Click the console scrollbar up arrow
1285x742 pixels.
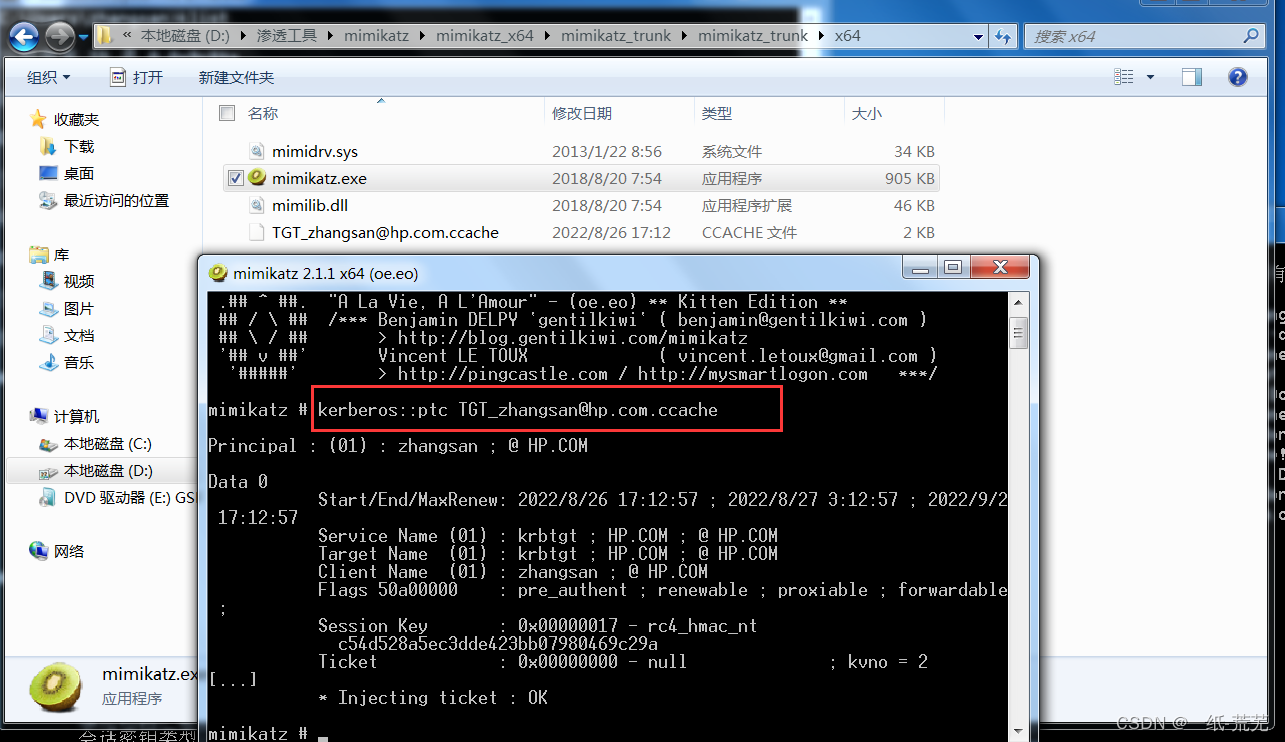pyautogui.click(x=1018, y=302)
